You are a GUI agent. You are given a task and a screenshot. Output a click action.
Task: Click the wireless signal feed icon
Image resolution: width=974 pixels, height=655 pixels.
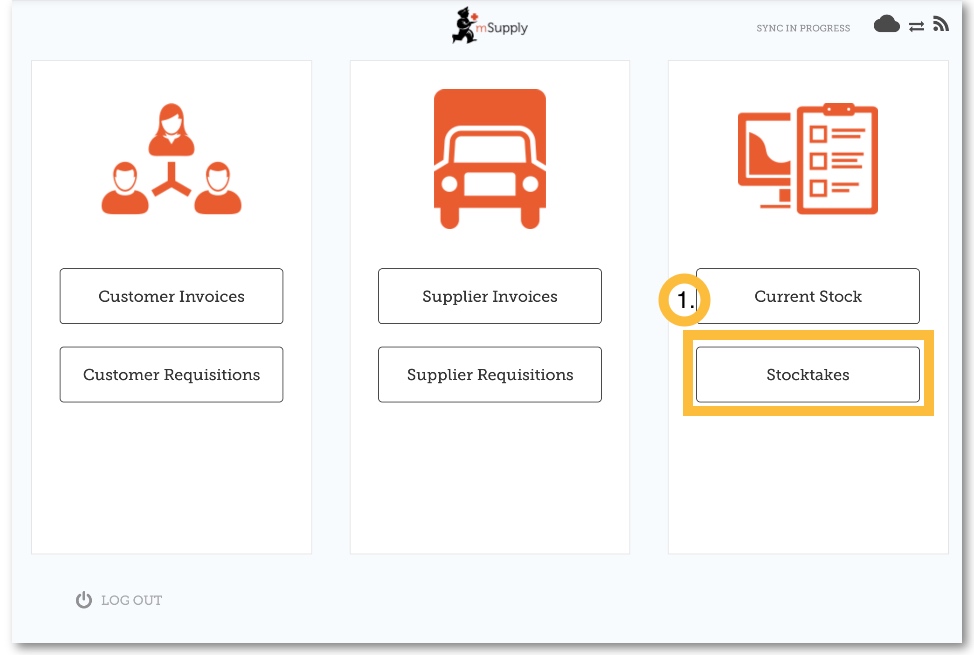pyautogui.click(x=940, y=25)
